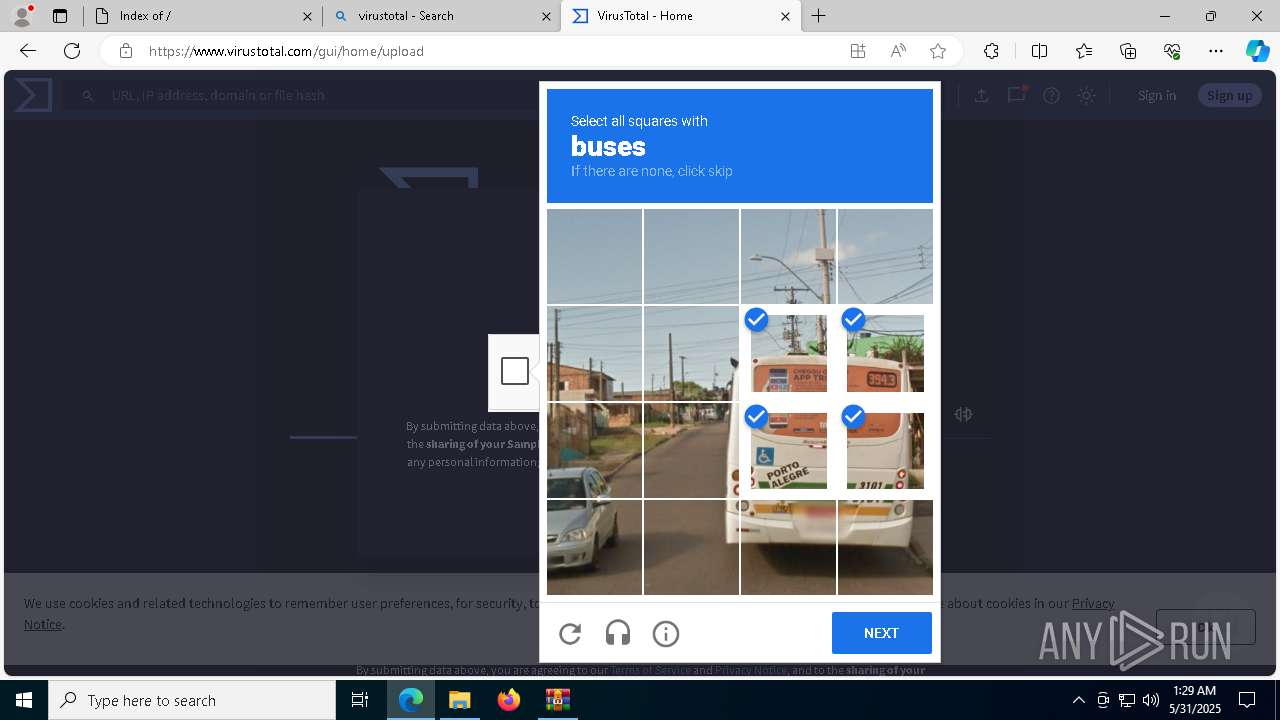Image resolution: width=1280 pixels, height=720 pixels.
Task: View site information lock icon
Action: (x=125, y=51)
